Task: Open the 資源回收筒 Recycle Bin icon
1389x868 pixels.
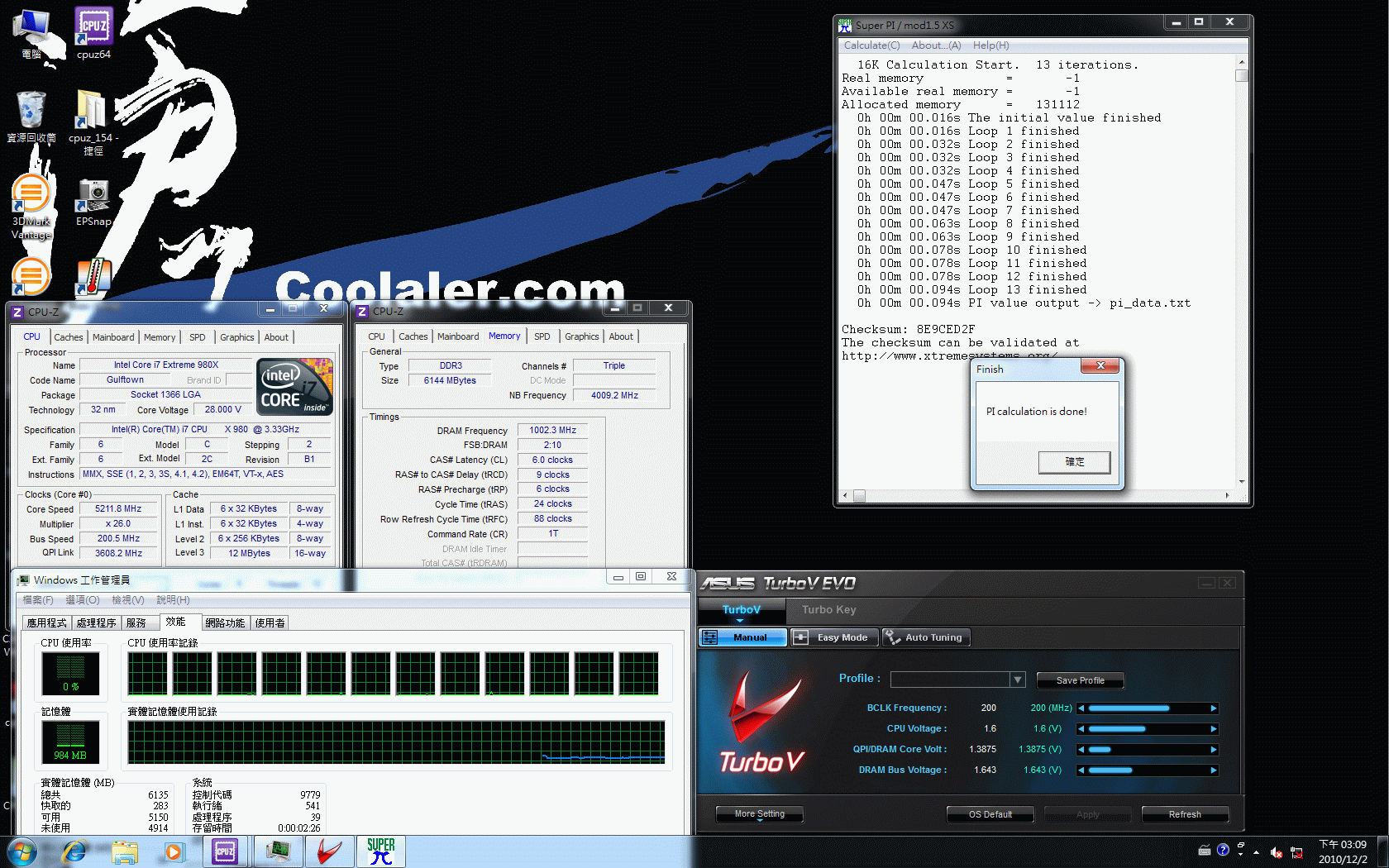Action: click(x=31, y=117)
